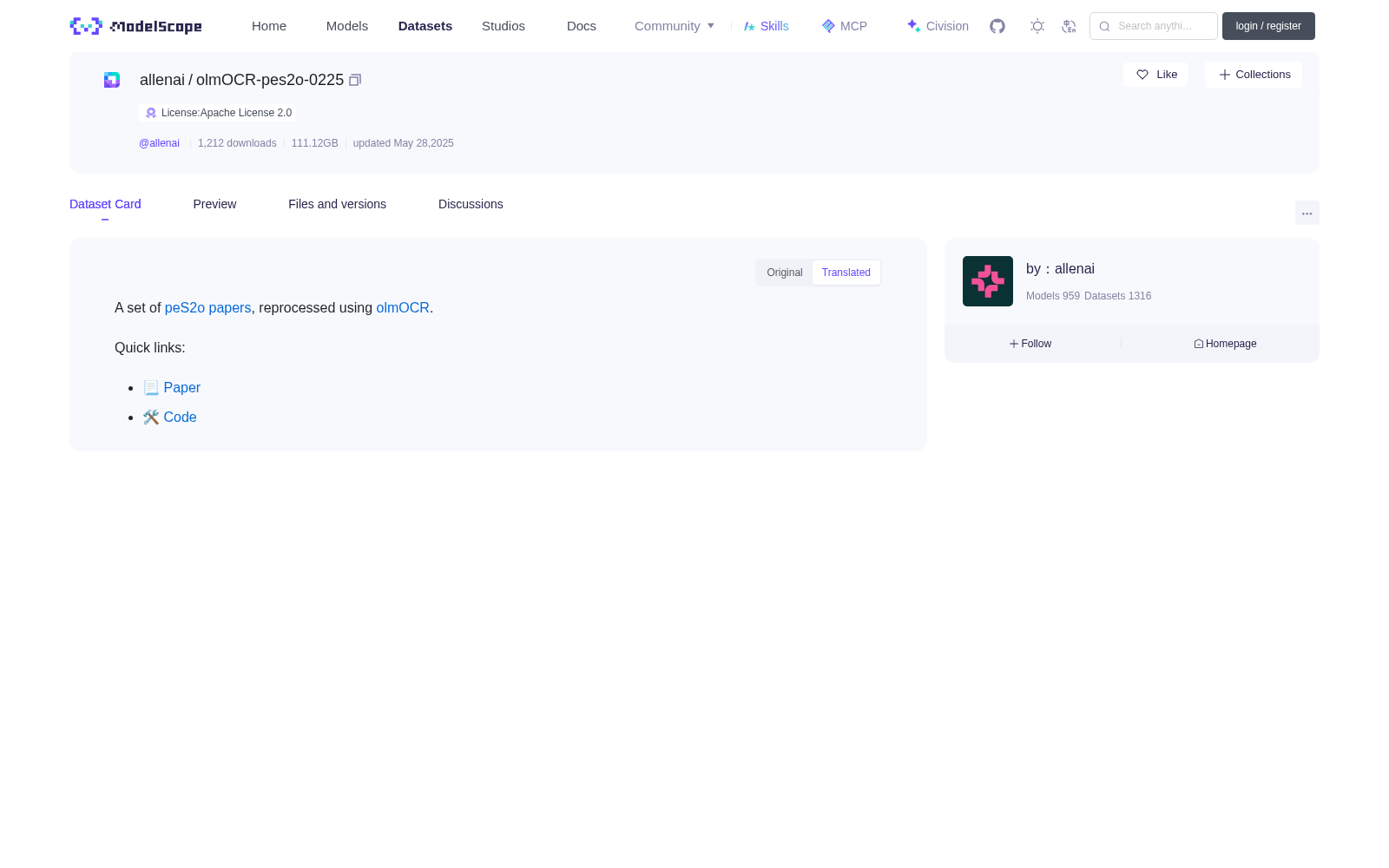Click the MCP diamond icon
The height and width of the screenshot is (868, 1389).
coord(828,26)
